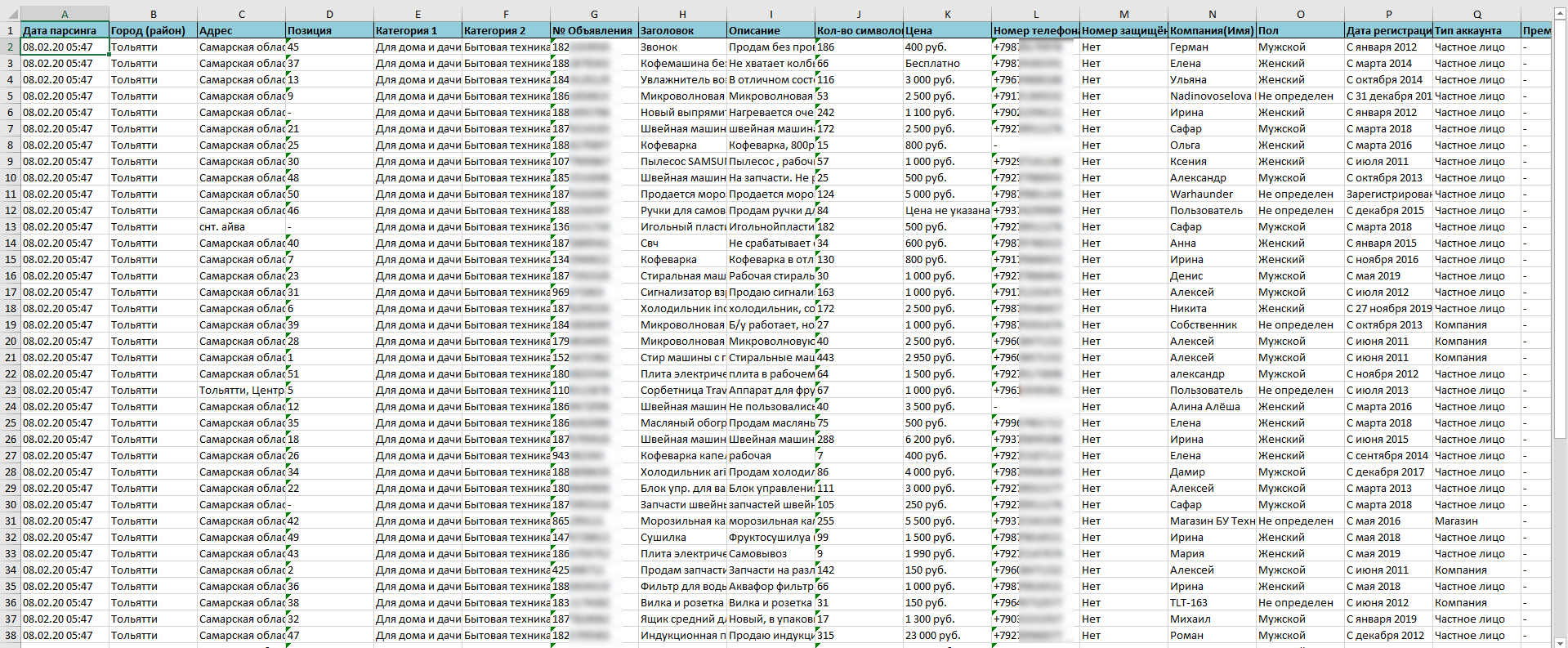Click the 'Заголовок' header cell

click(x=682, y=30)
